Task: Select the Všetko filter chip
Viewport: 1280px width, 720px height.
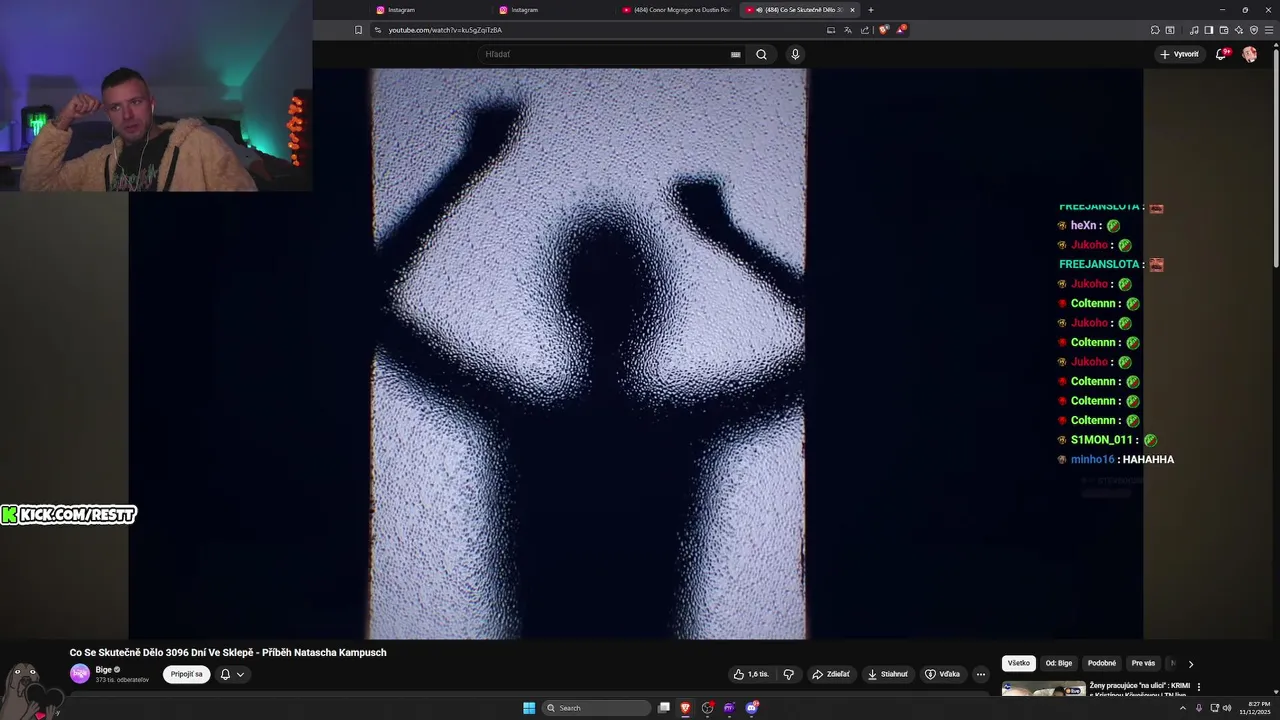Action: (1019, 663)
